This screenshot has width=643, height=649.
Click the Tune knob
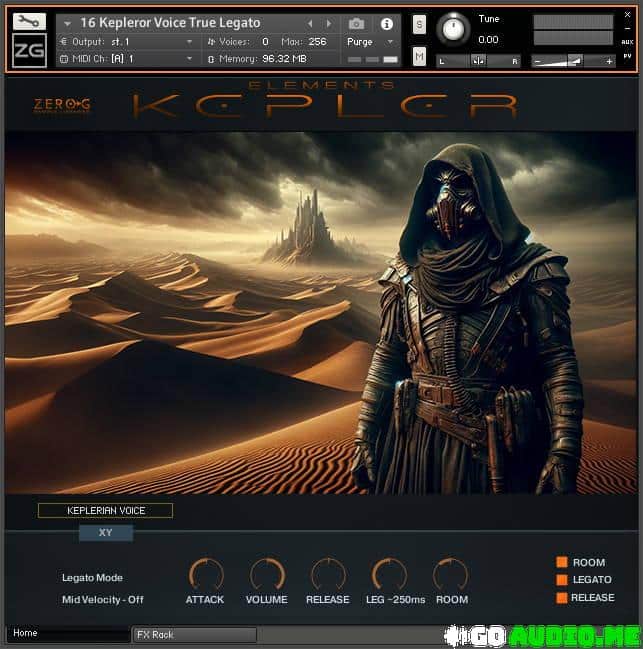[x=453, y=29]
